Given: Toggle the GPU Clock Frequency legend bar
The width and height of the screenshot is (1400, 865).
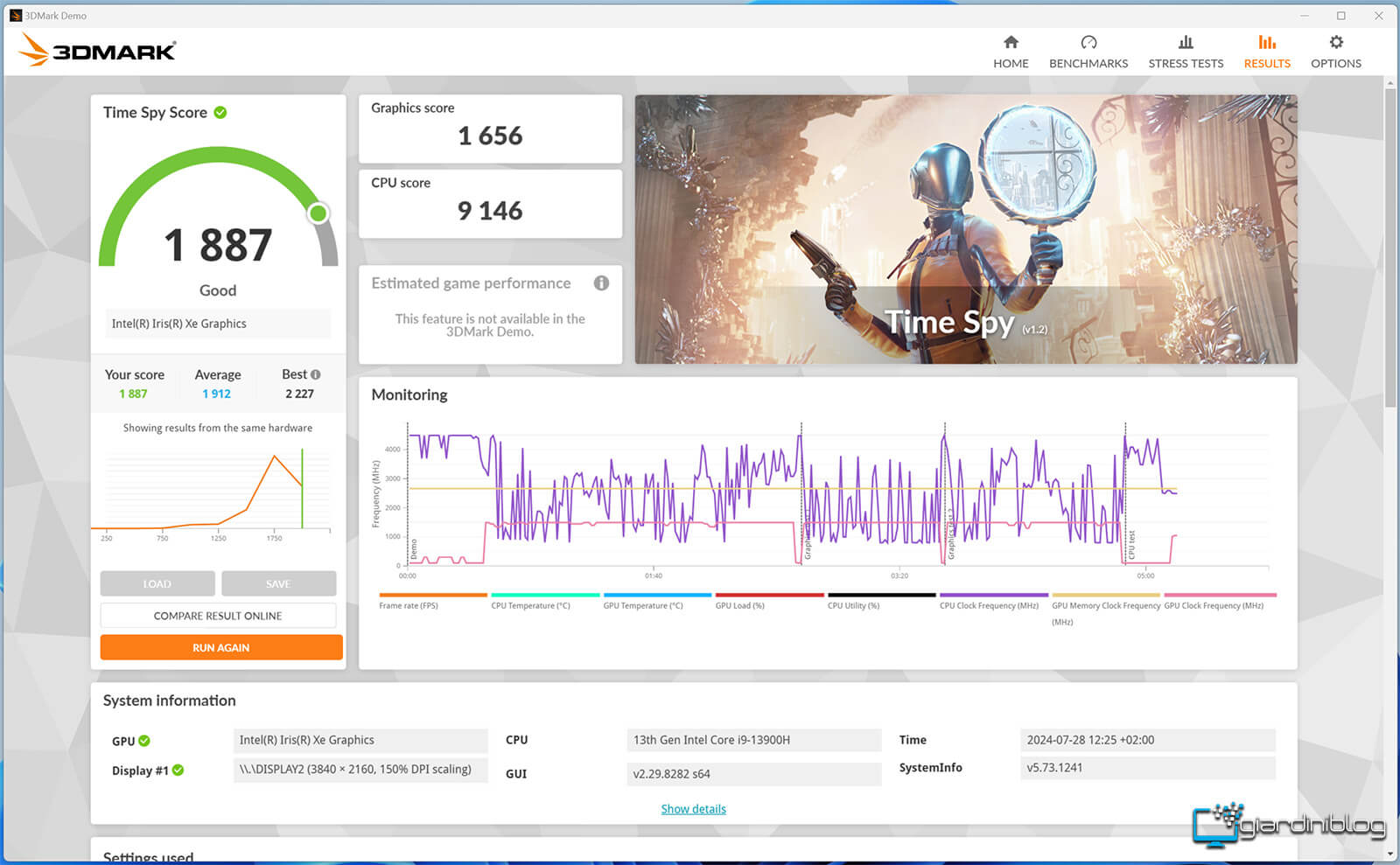Looking at the screenshot, I should 1220,595.
